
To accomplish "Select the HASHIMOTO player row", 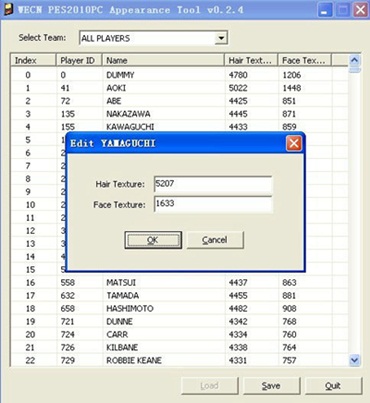I will click(179, 309).
